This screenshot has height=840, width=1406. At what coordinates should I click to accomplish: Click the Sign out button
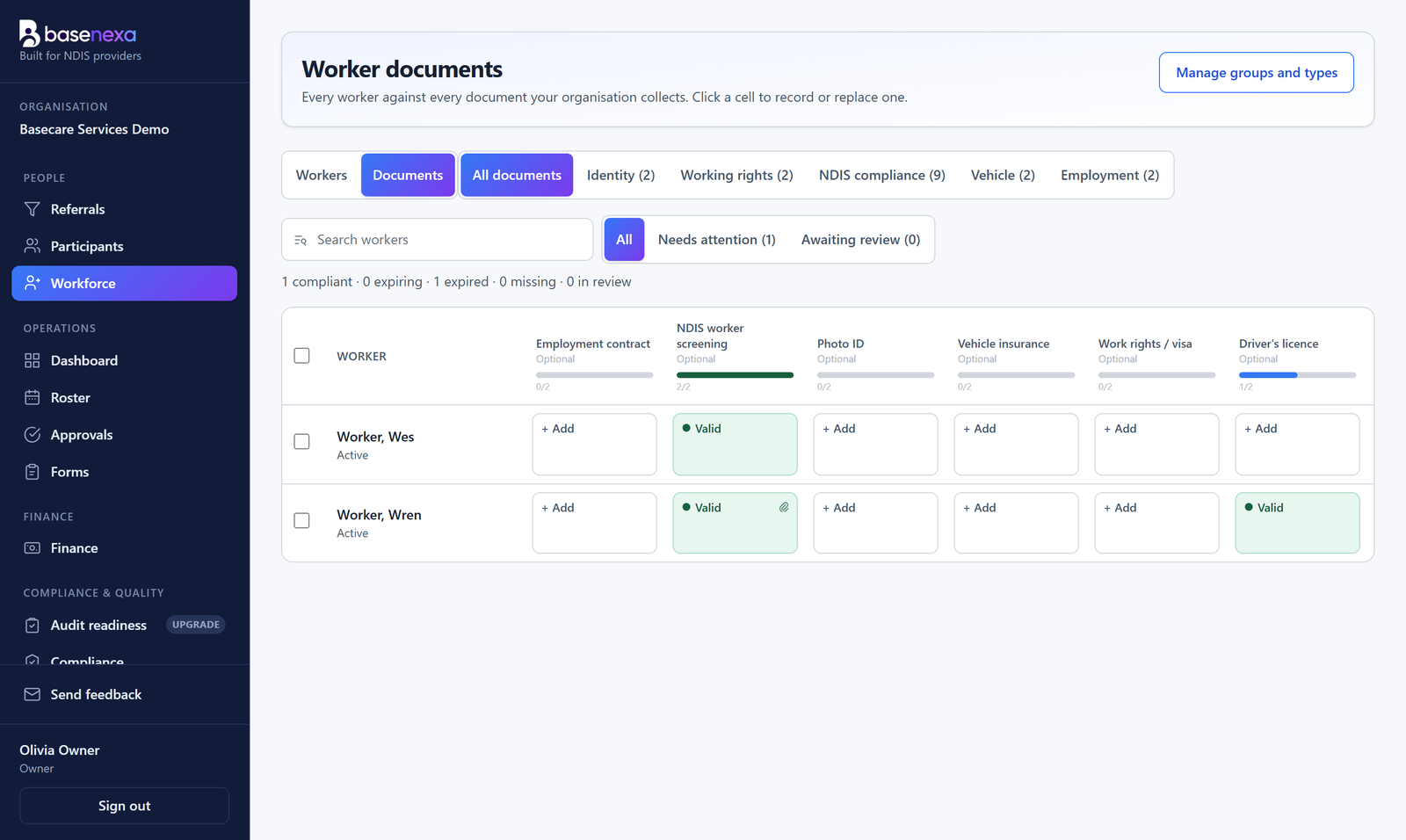pyautogui.click(x=125, y=806)
